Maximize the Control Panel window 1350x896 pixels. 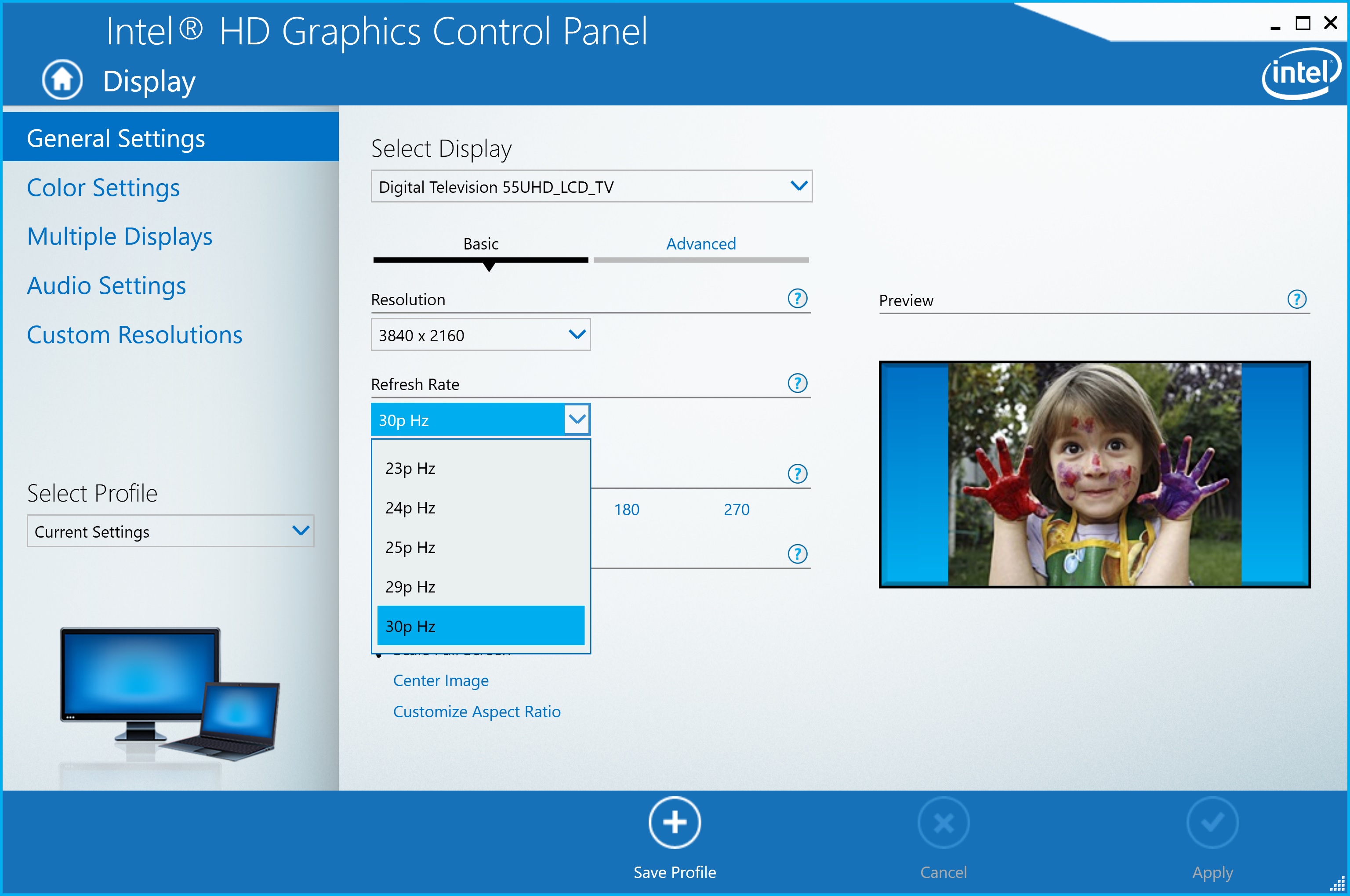click(1303, 23)
